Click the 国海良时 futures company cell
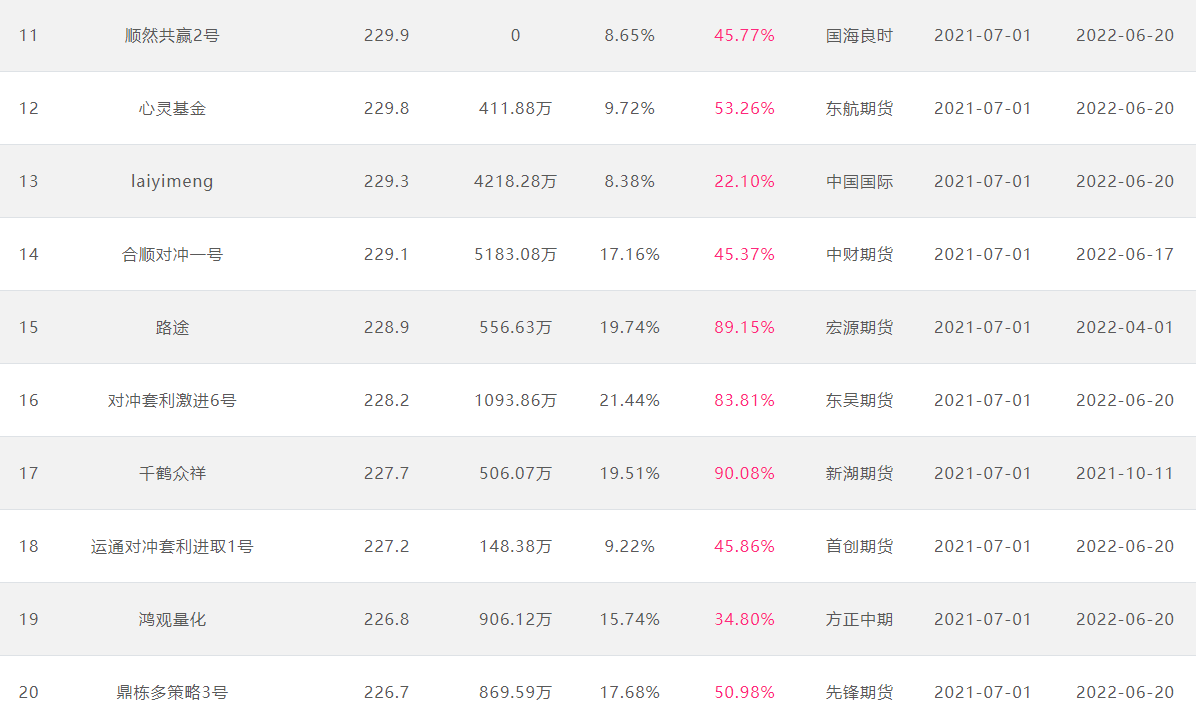The image size is (1196, 724). click(859, 36)
